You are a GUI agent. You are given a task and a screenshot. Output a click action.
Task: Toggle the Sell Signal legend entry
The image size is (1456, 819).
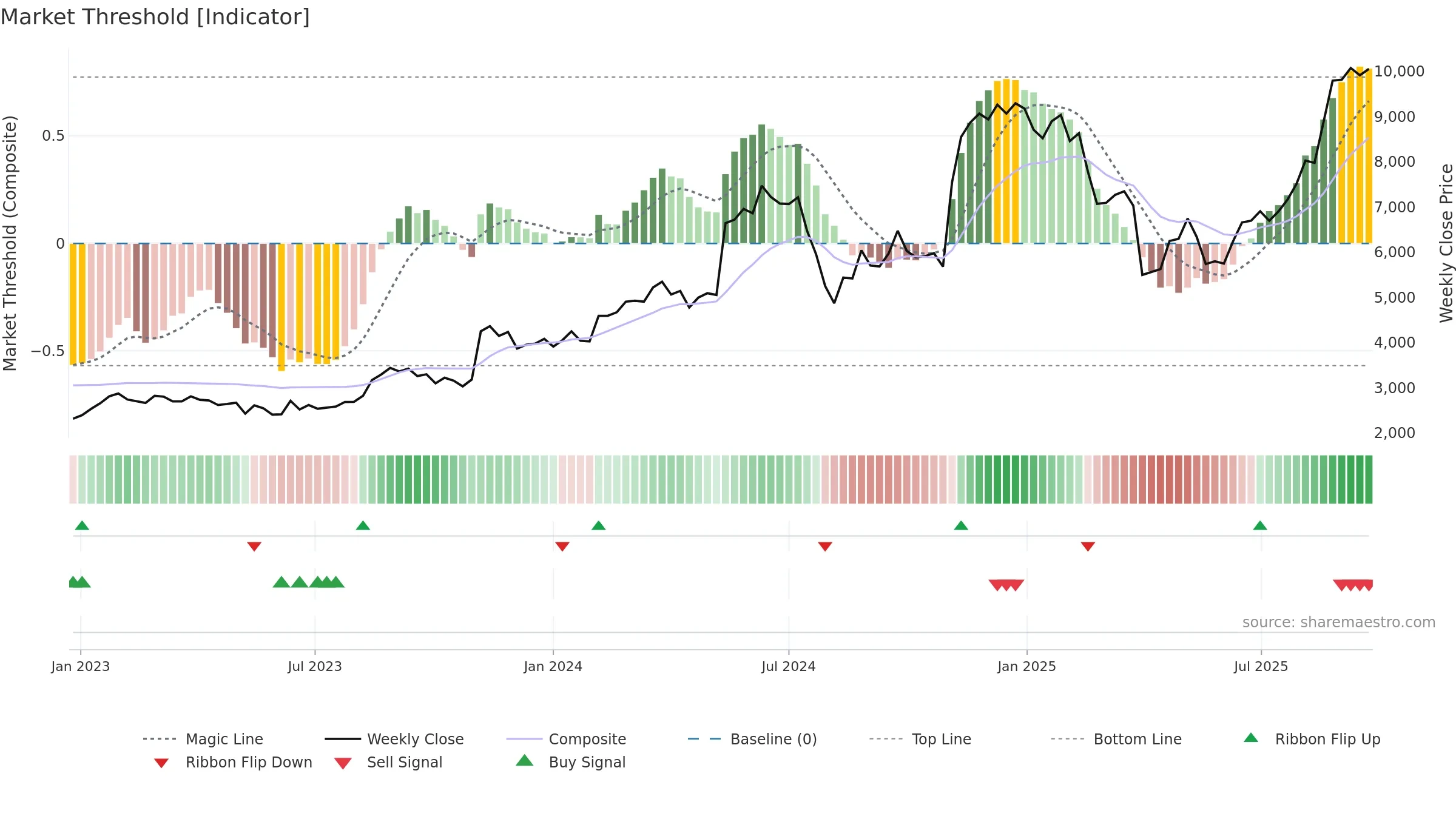coord(388,762)
